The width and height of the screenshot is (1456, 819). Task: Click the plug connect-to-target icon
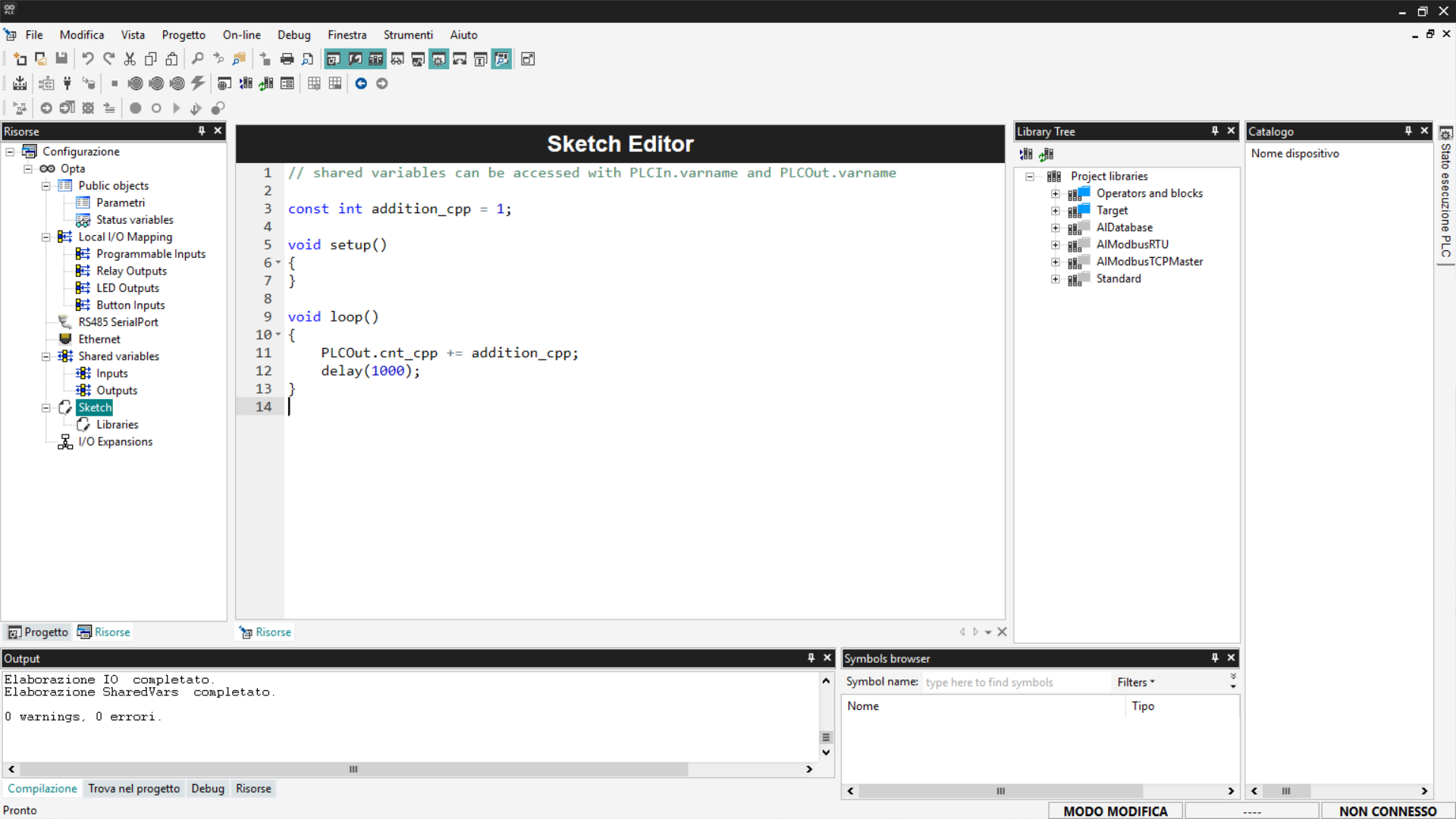(67, 83)
